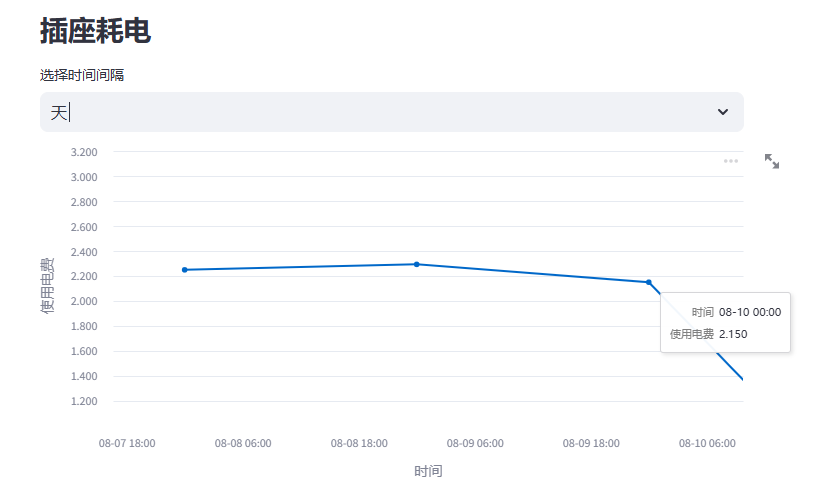Click the 08-07 18:00 x-axis label
This screenshot has width=814, height=484.
click(x=126, y=443)
